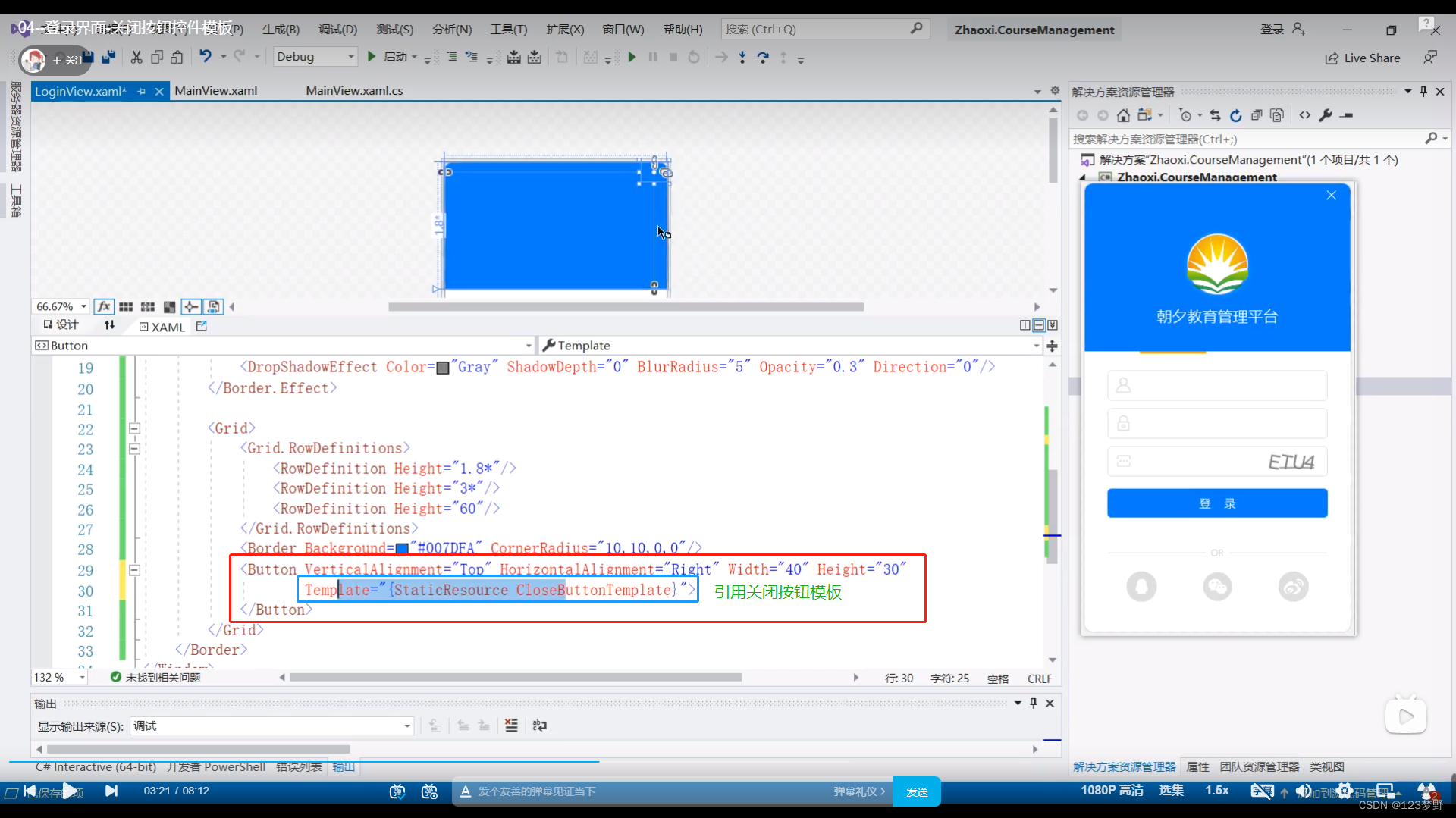Click the Step Into debug arrow icon

[x=742, y=57]
